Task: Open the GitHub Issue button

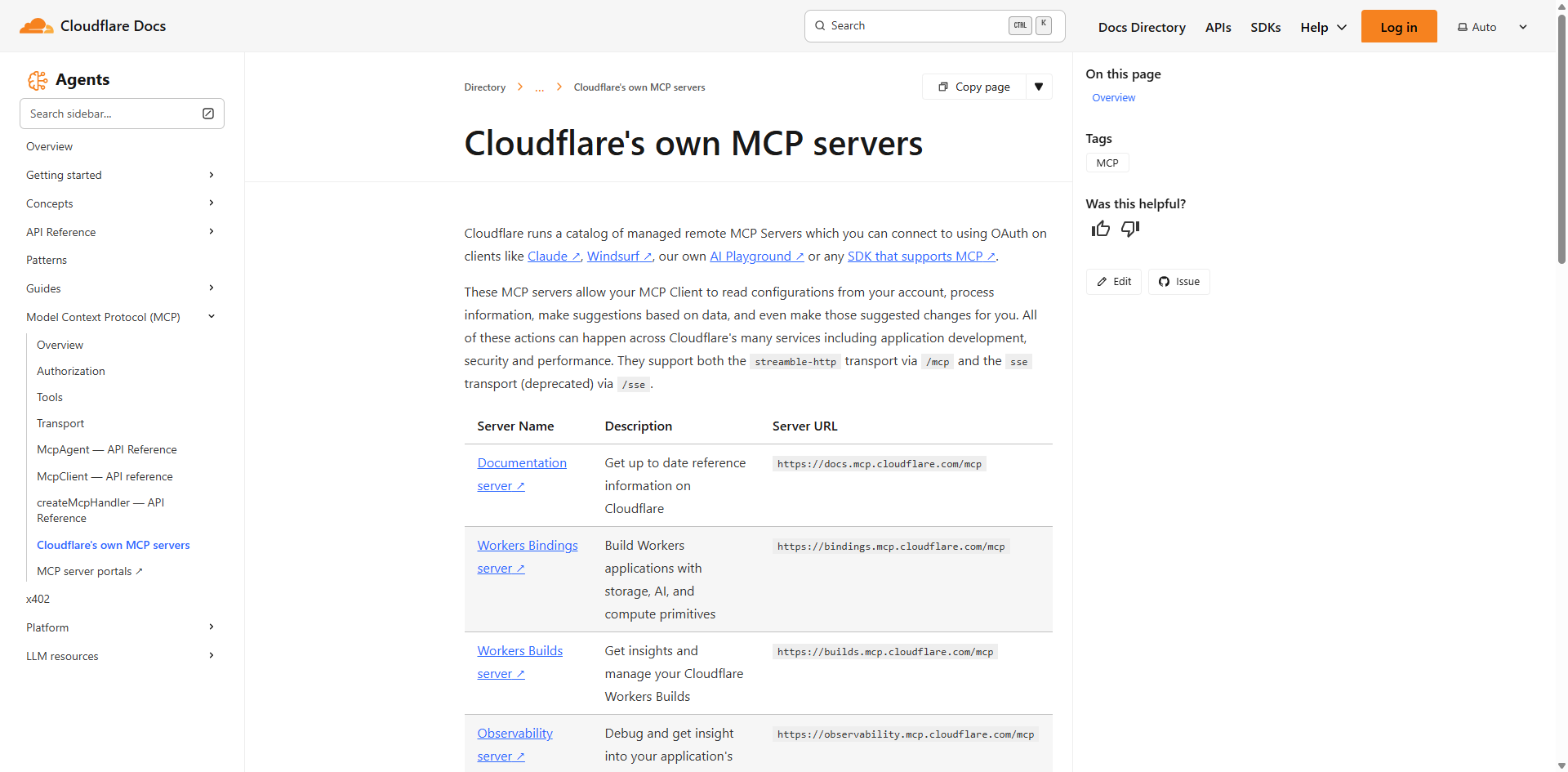Action: tap(1178, 281)
